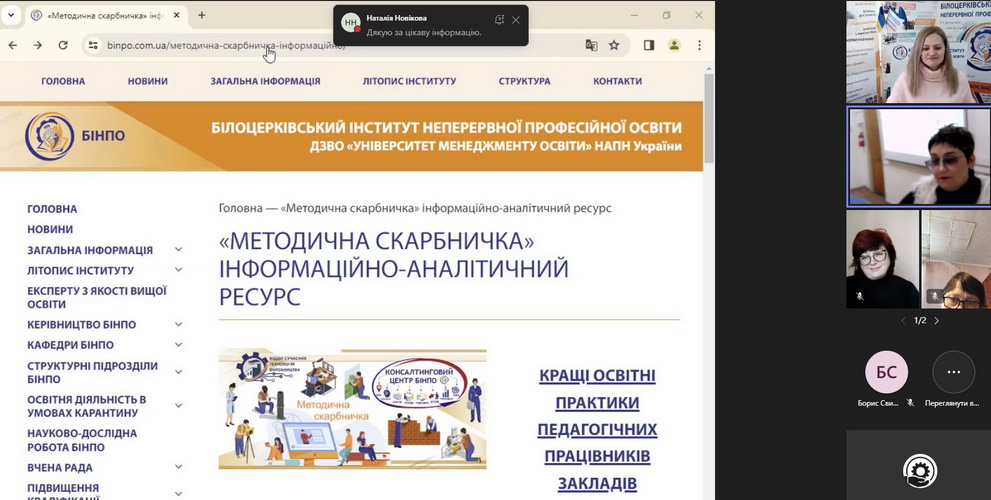991x500 pixels.
Task: Open the Chrome three-dot menu
Action: 699,45
